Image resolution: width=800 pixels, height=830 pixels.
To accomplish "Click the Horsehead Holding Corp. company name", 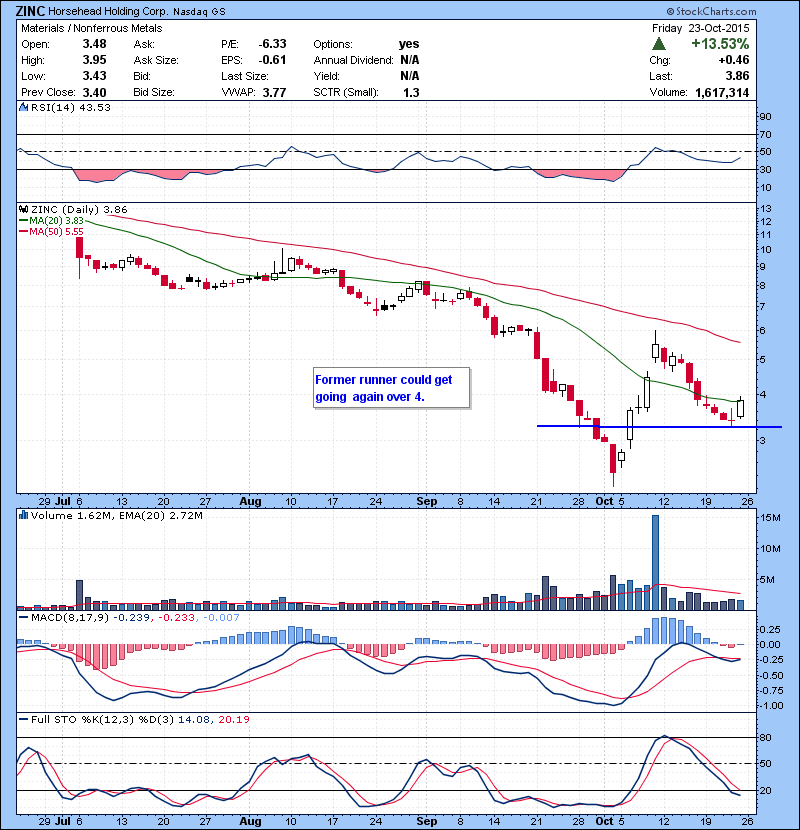I will [109, 11].
